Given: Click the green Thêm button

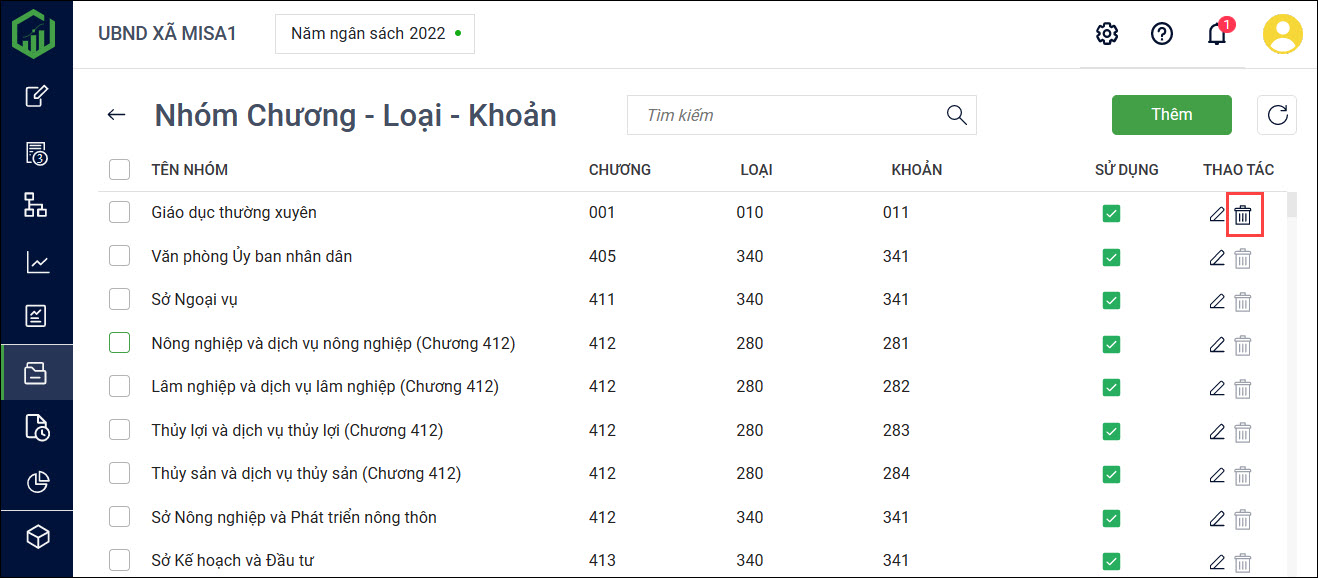Looking at the screenshot, I should 1171,115.
